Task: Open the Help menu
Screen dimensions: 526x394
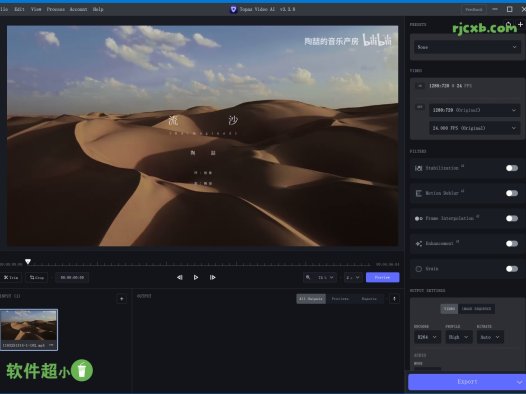Action: [x=98, y=9]
